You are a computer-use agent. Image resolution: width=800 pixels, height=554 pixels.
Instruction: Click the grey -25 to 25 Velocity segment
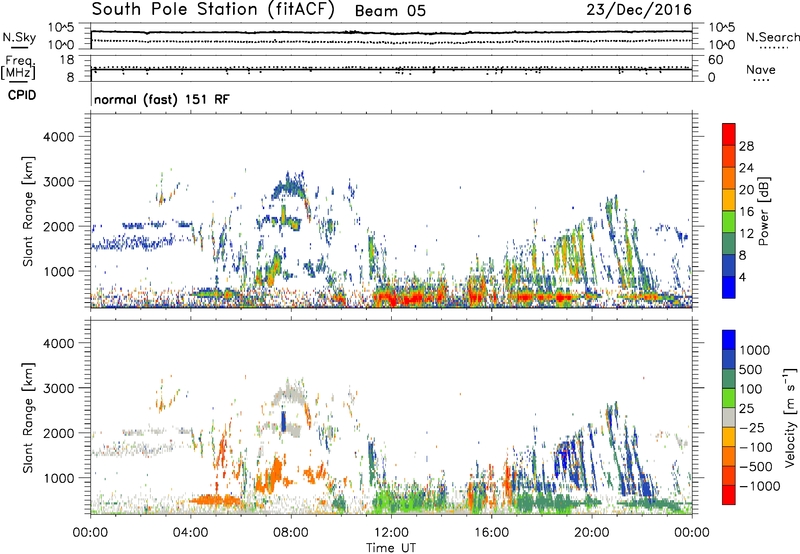pyautogui.click(x=729, y=418)
